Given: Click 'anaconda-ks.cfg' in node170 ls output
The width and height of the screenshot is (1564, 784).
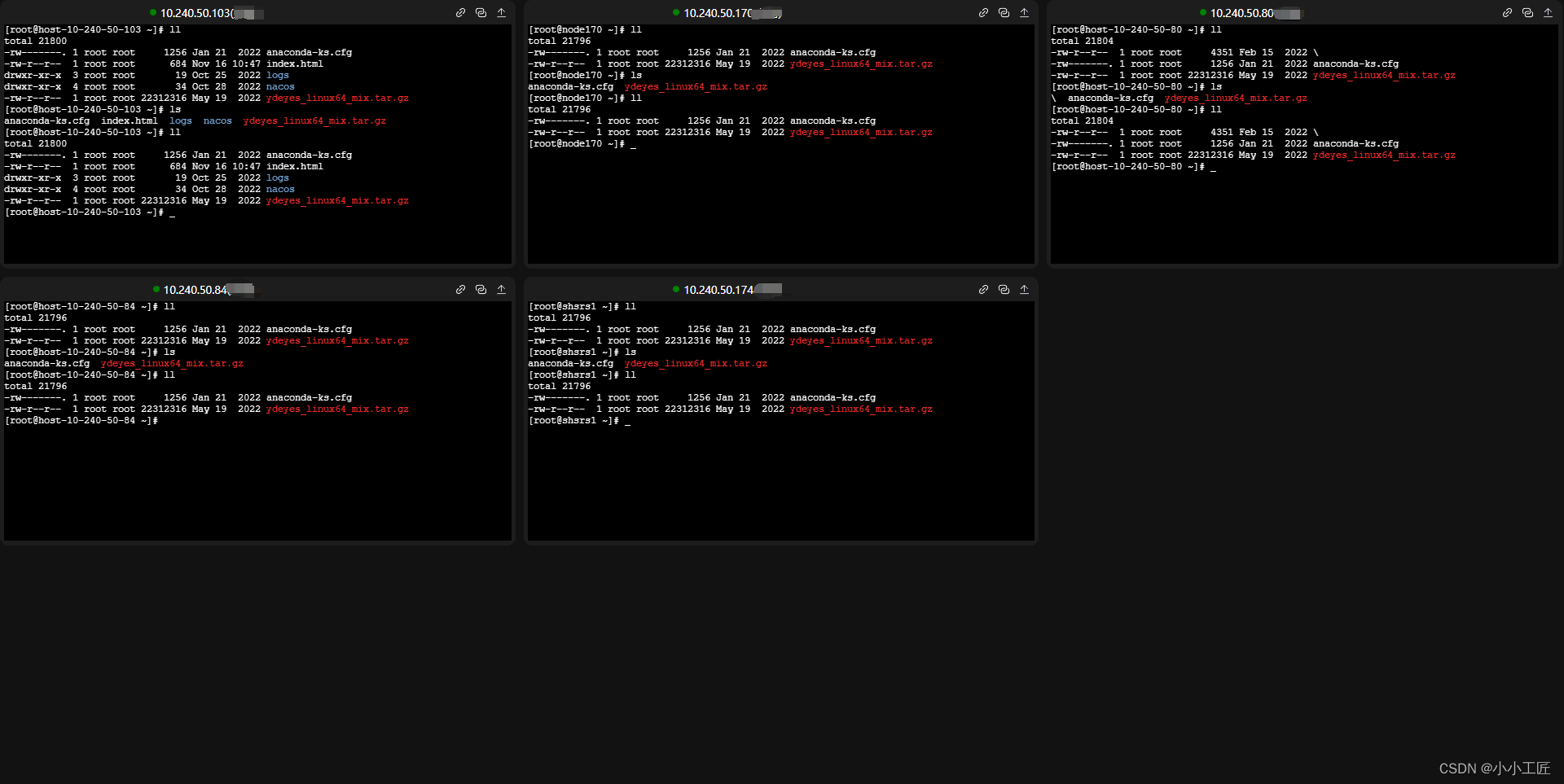Looking at the screenshot, I should 570,87.
